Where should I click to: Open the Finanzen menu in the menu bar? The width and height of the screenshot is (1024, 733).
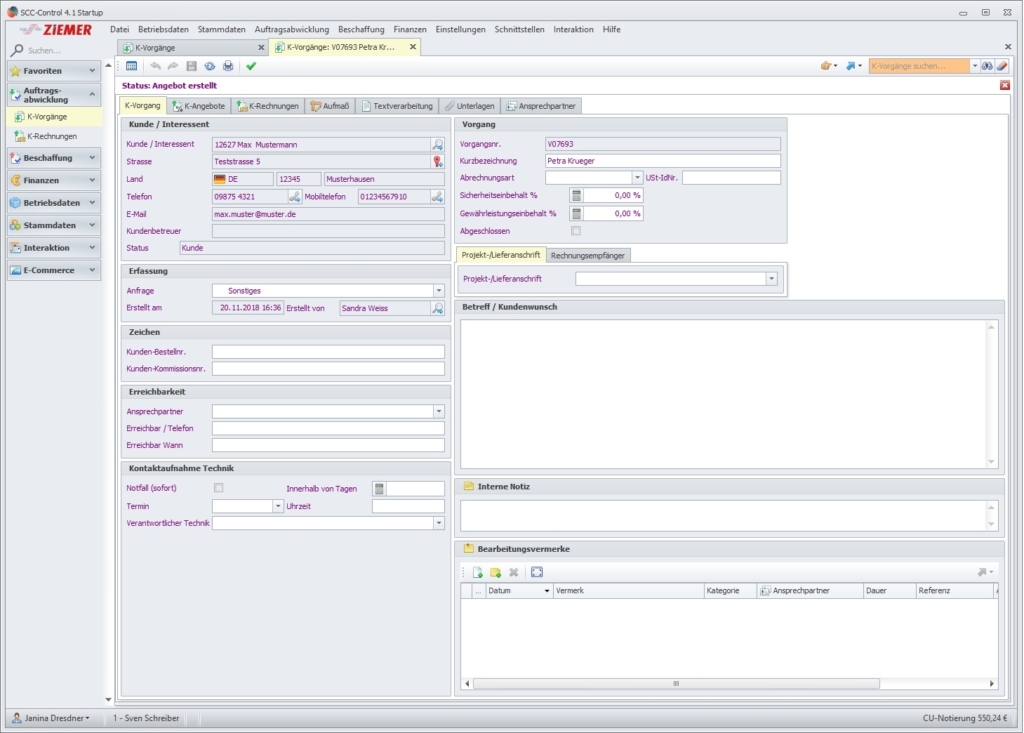[409, 29]
